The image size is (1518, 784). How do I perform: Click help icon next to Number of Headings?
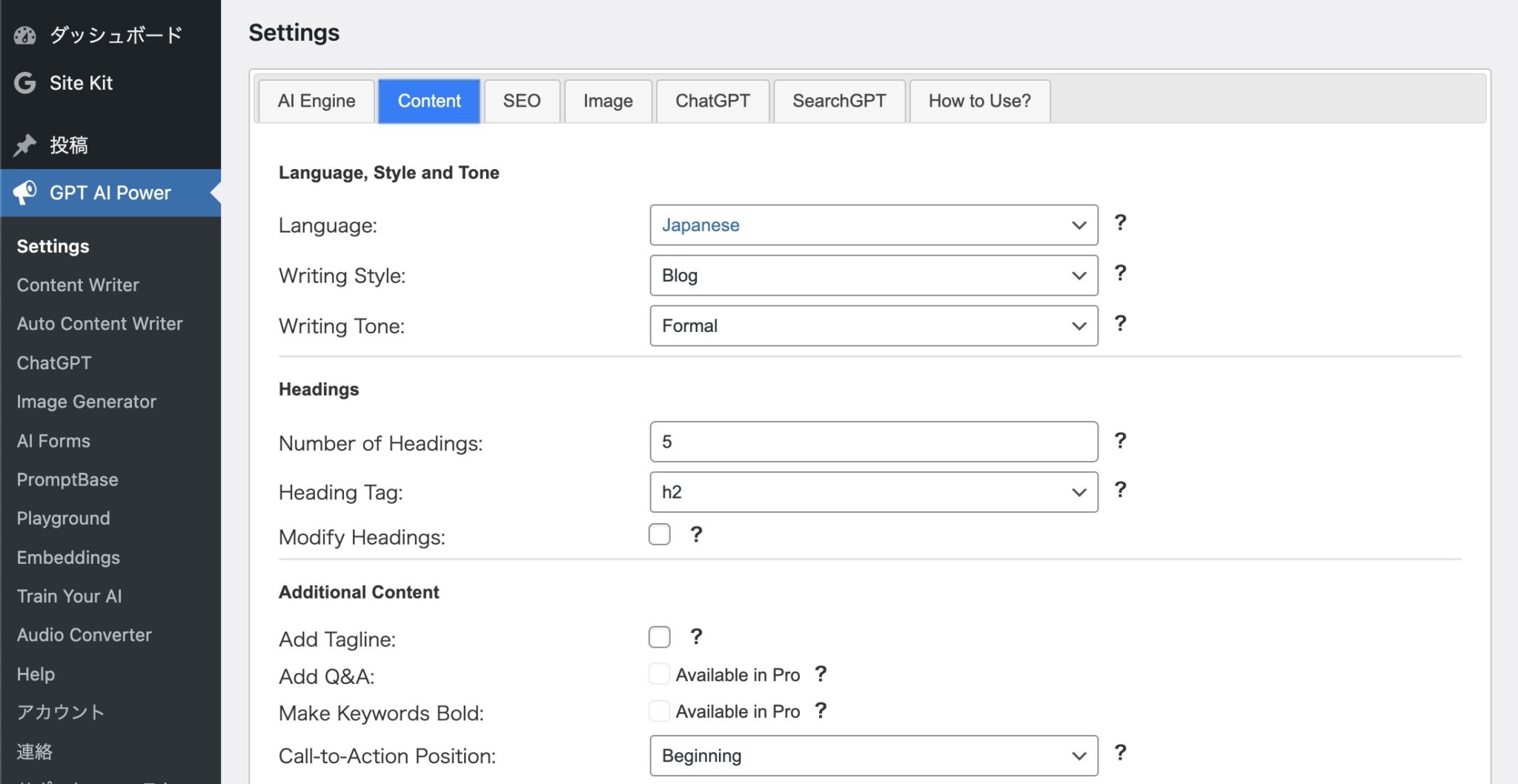[x=1120, y=440]
